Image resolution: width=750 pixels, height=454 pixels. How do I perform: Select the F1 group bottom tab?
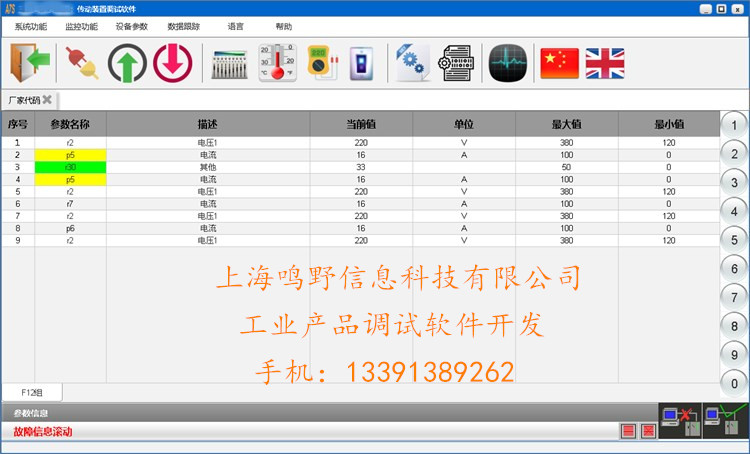[32, 393]
